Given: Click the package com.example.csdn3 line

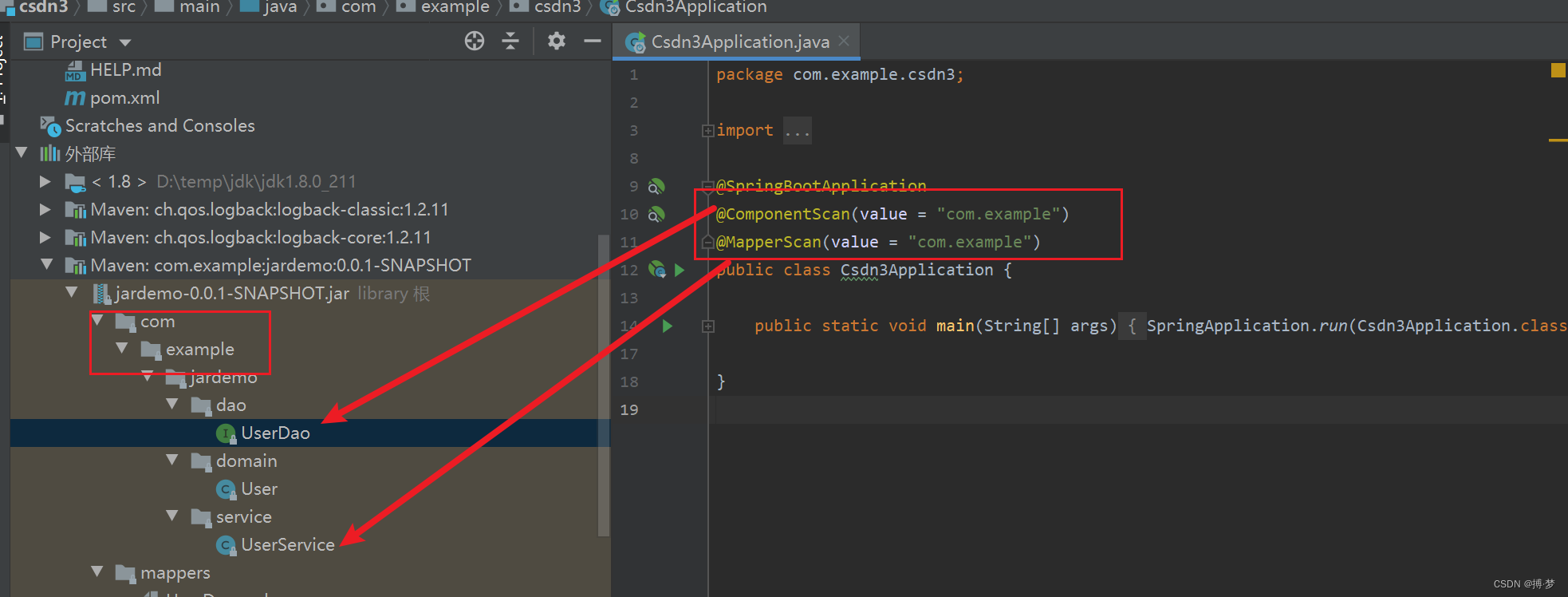Looking at the screenshot, I should click(x=840, y=74).
